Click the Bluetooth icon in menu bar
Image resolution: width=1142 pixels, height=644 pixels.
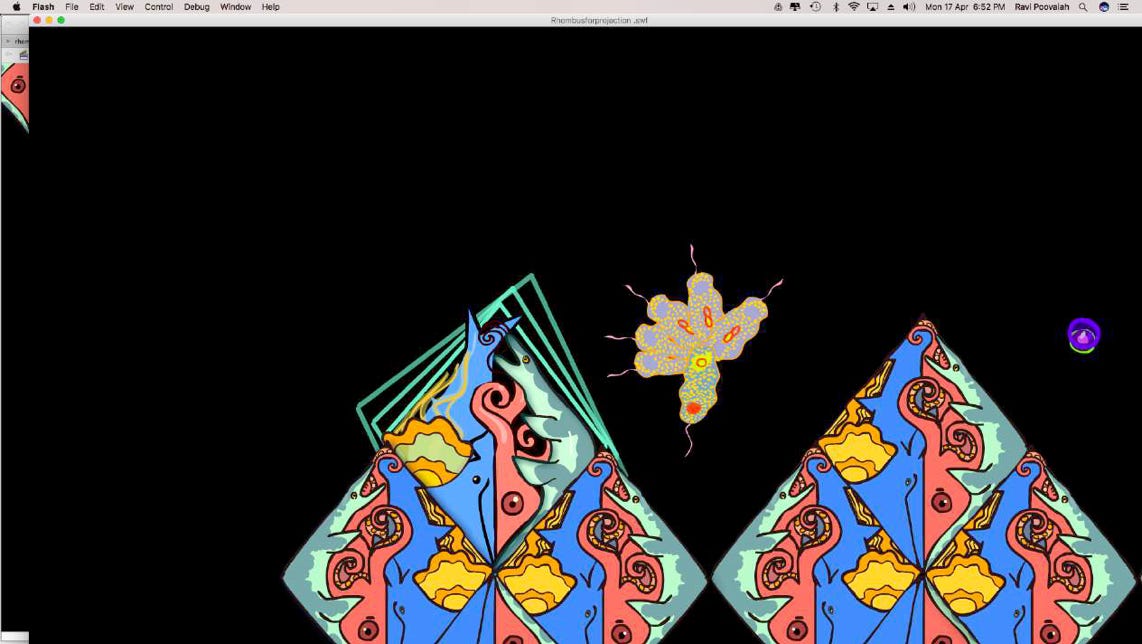[x=836, y=7]
